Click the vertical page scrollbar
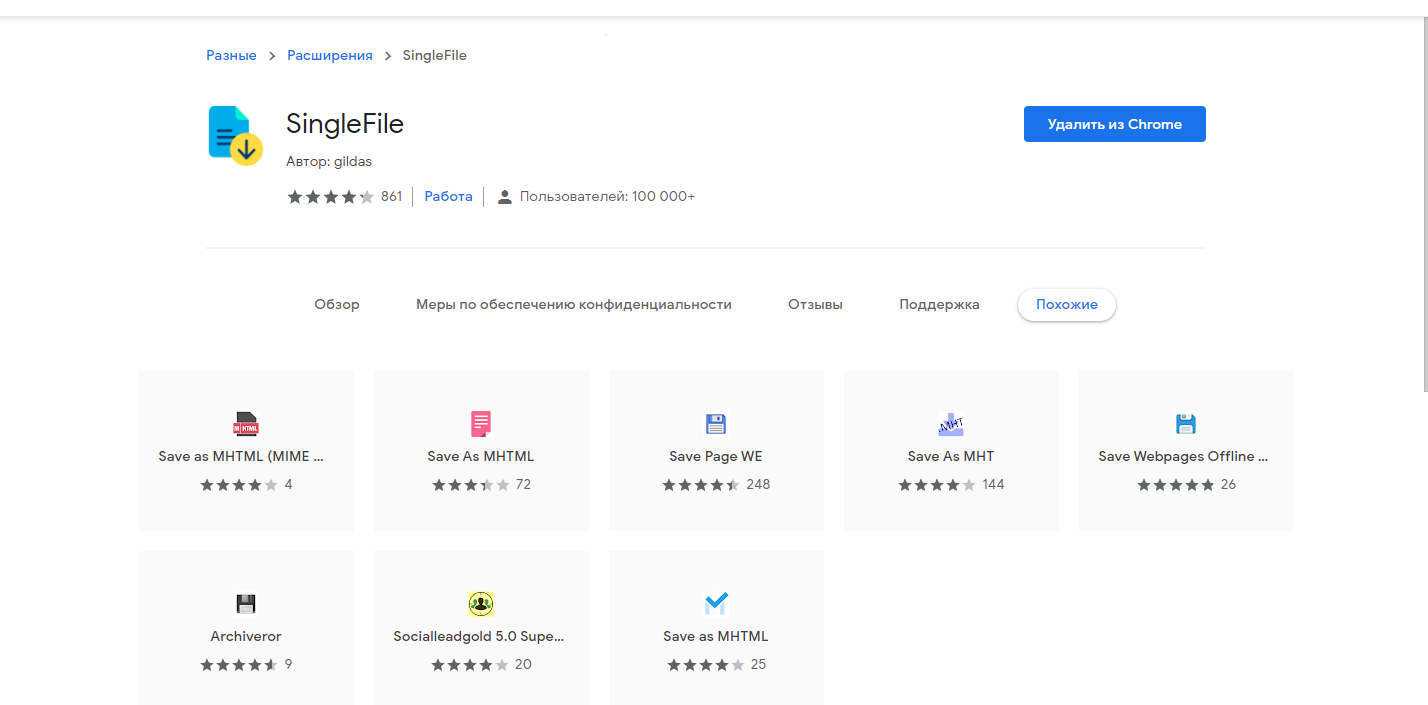This screenshot has height=705, width=1428. pyautogui.click(x=1423, y=200)
